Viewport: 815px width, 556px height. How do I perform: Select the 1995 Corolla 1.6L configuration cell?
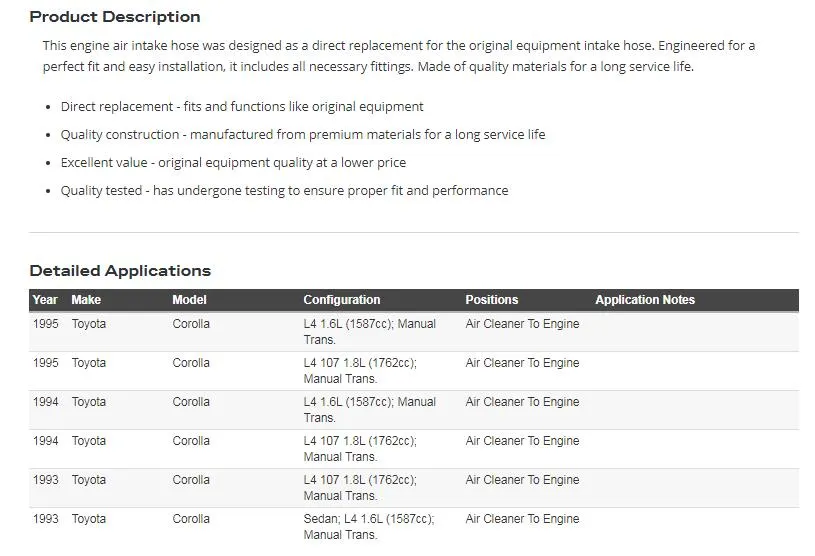369,332
